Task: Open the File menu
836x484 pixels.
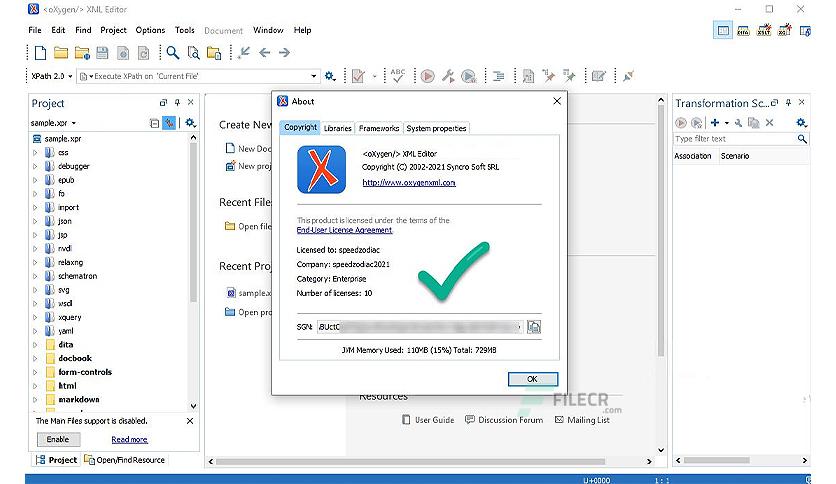Action: [35, 30]
